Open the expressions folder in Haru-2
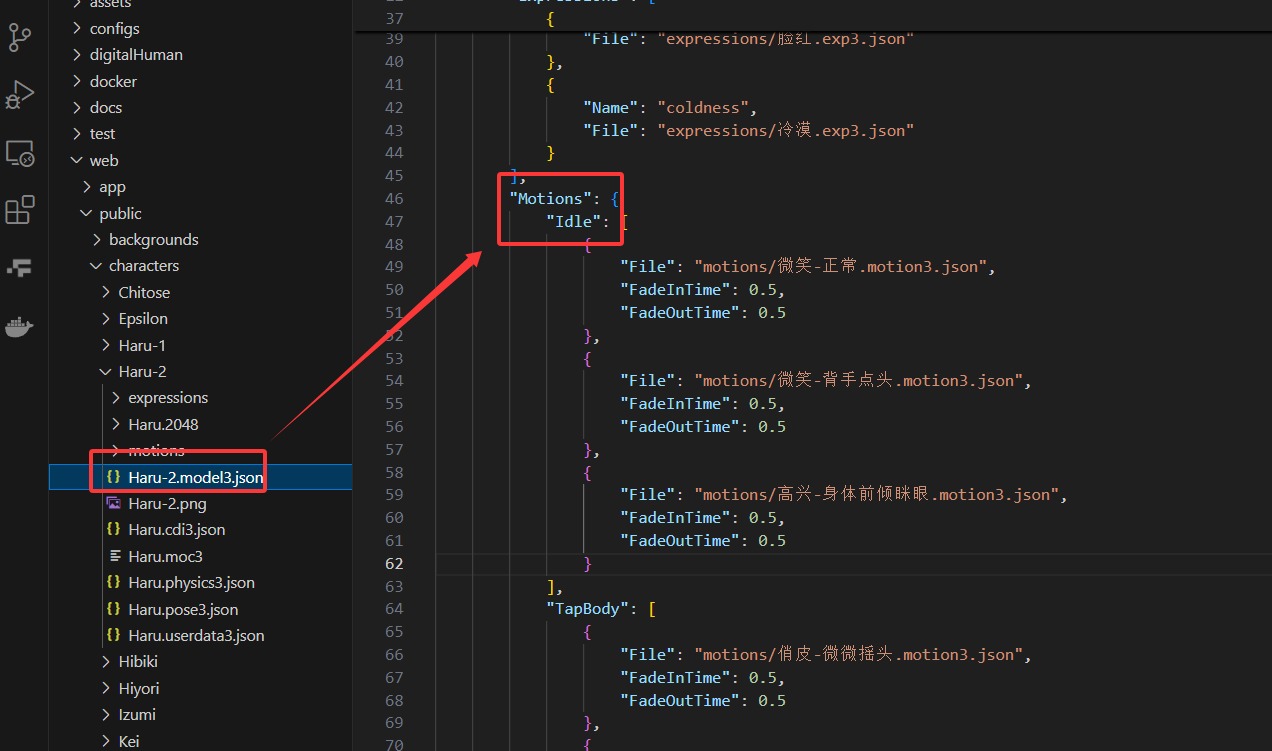This screenshot has width=1272, height=751. (168, 397)
